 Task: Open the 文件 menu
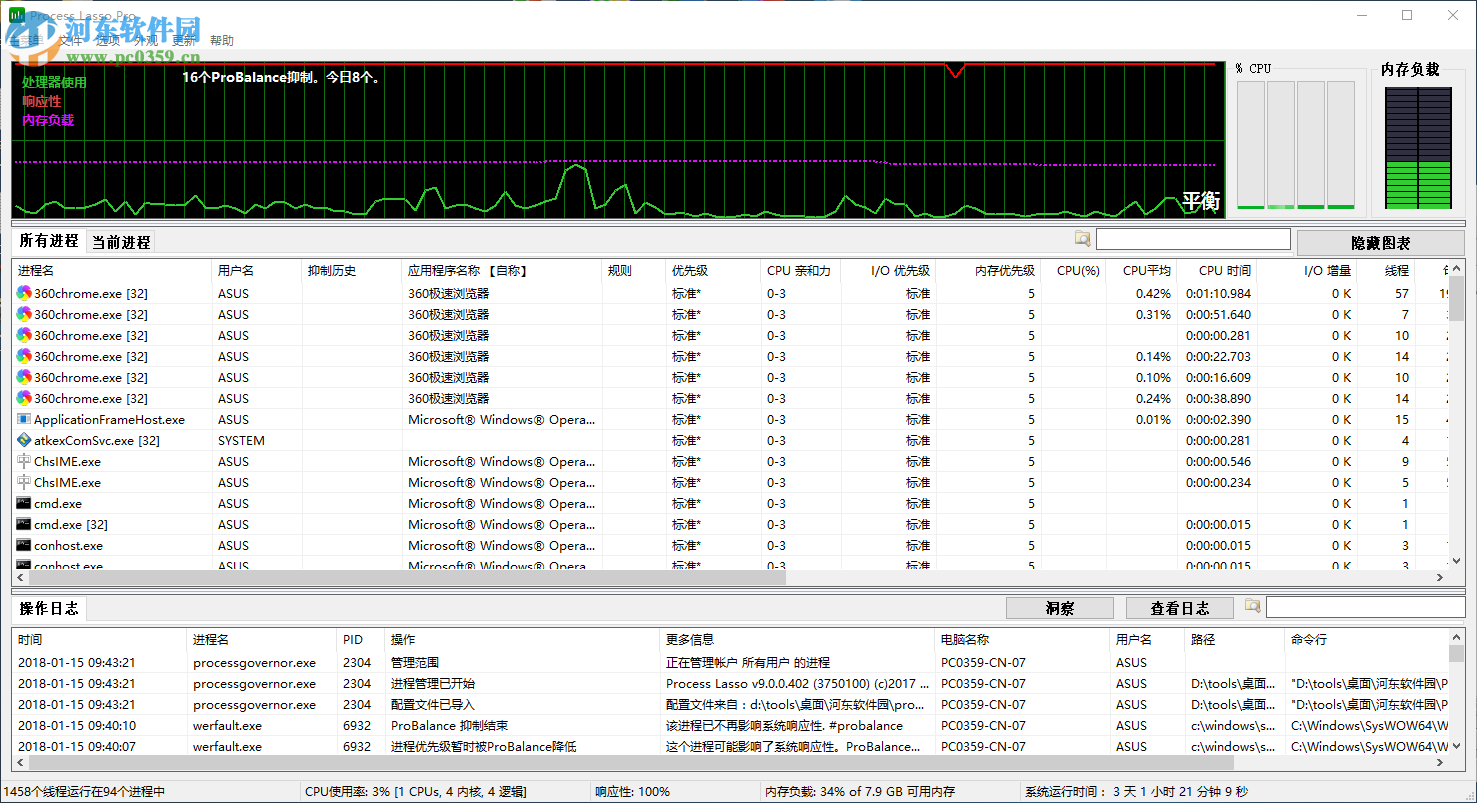coord(71,41)
